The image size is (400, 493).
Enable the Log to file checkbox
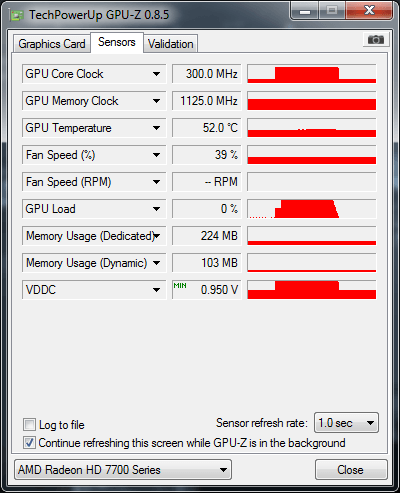coord(29,425)
